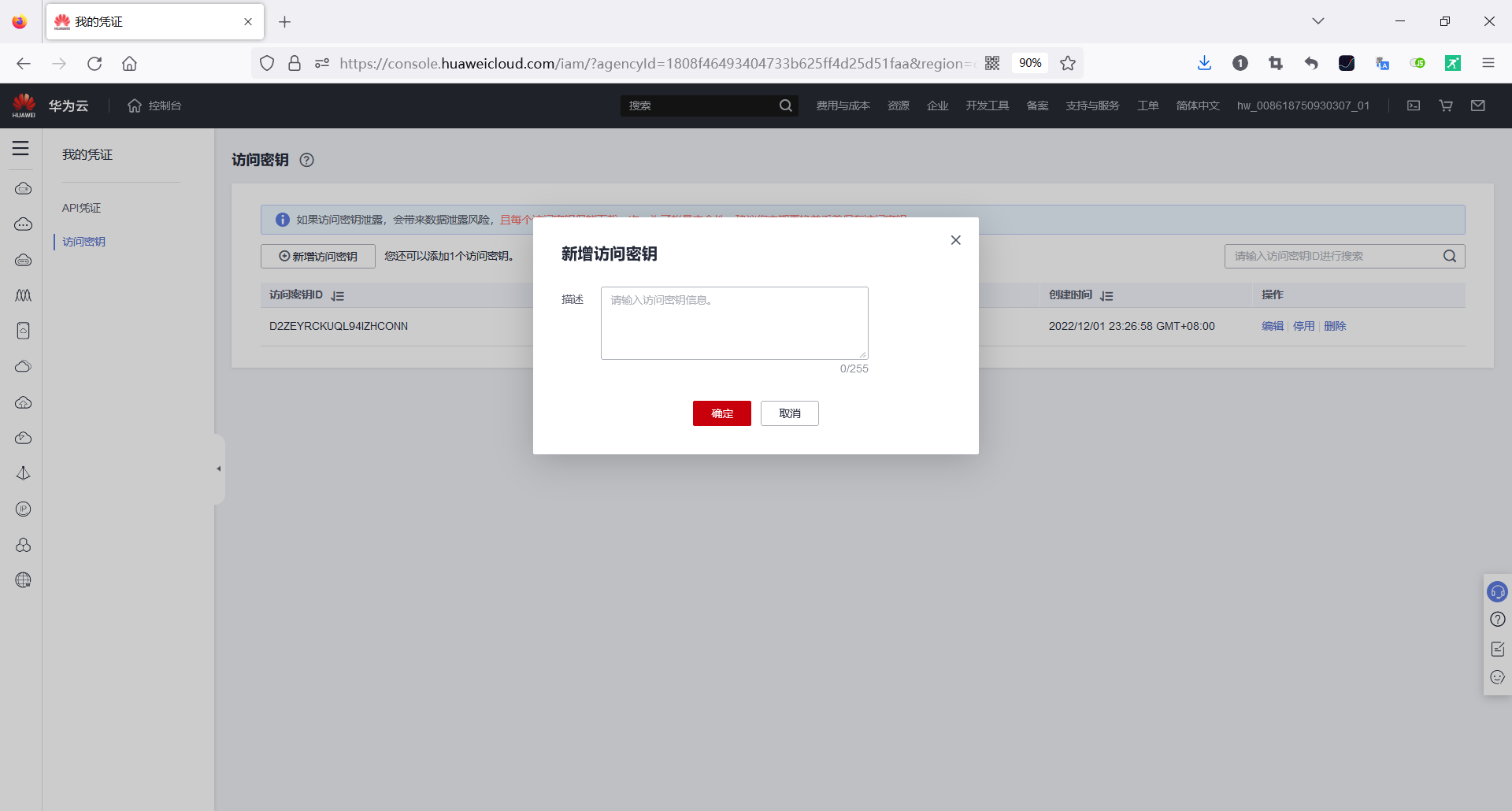The width and height of the screenshot is (1512, 811).
Task: Sort the table by 创建时间
Action: point(1106,295)
